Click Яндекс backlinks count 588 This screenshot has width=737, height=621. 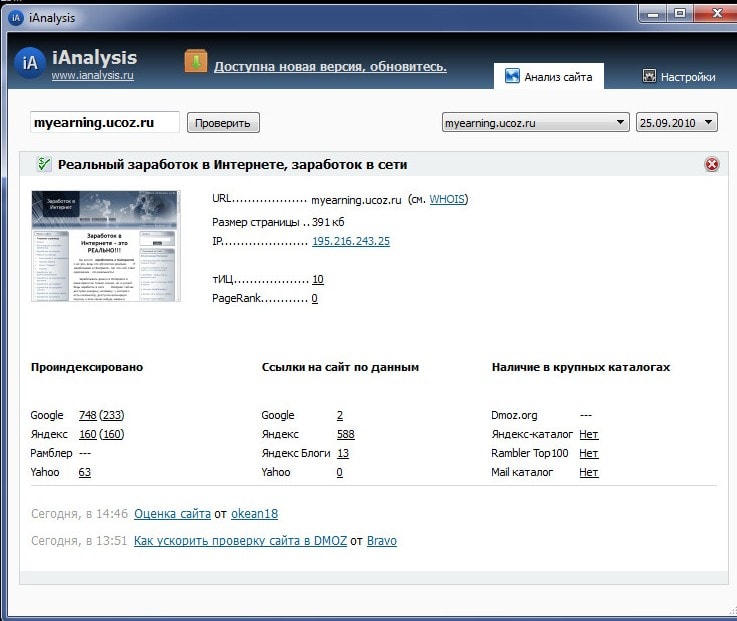345,434
